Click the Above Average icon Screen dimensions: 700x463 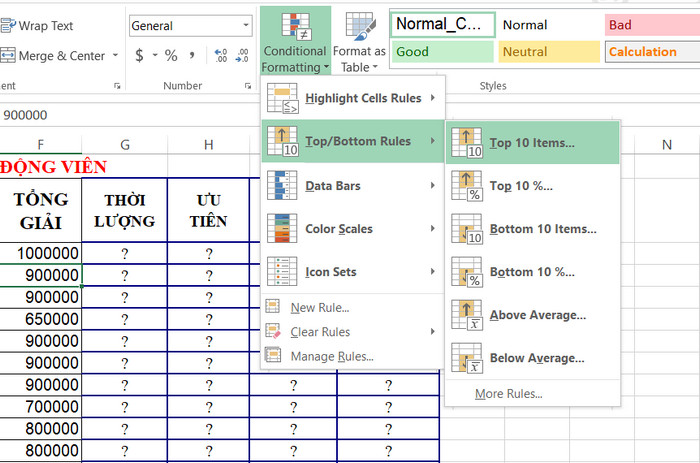point(467,315)
